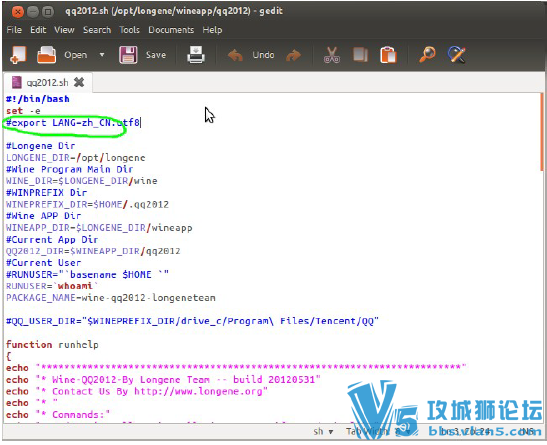Image resolution: width=547 pixels, height=445 pixels.
Task: Maximize the gedit window
Action: pos(48,12)
